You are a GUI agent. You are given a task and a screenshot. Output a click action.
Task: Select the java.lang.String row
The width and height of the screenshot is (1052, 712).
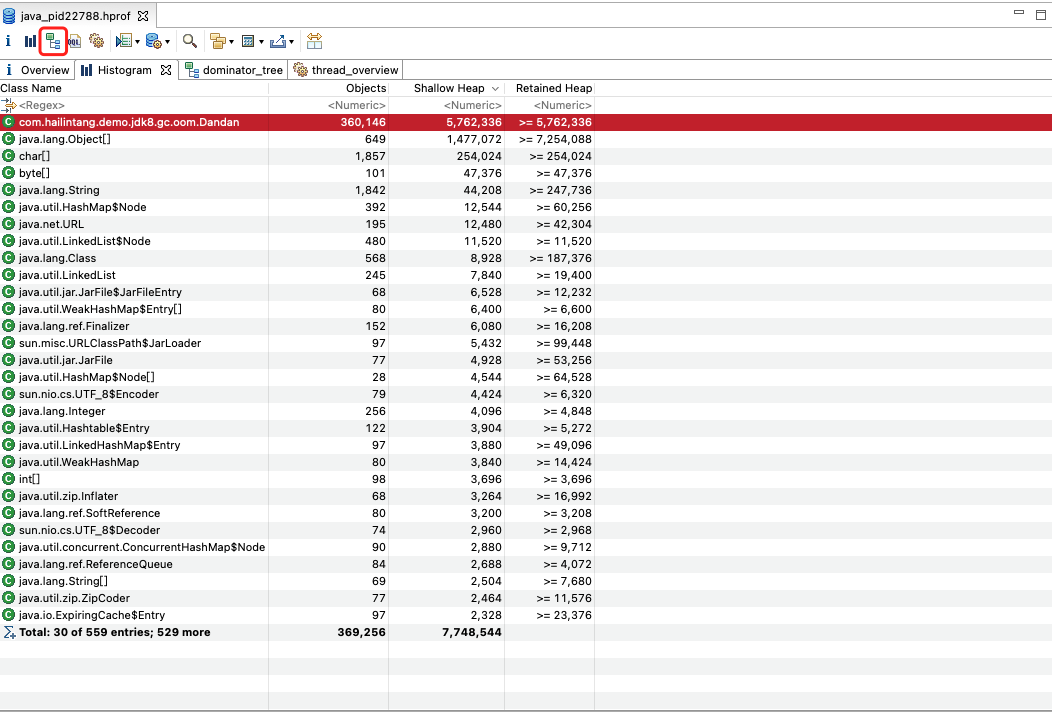click(526, 190)
